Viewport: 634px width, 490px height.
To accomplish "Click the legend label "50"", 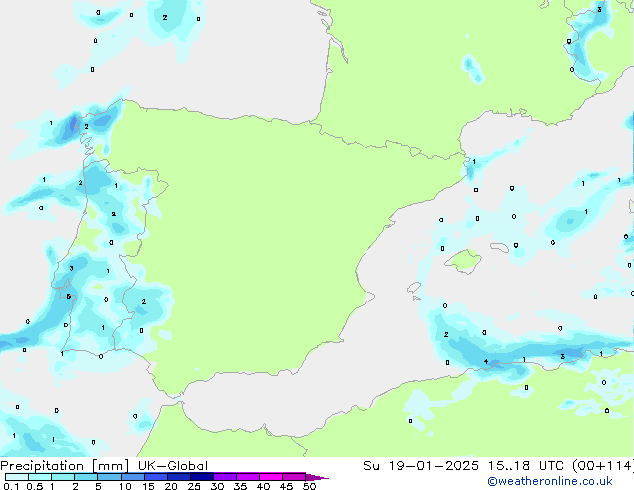I will click(x=310, y=486).
